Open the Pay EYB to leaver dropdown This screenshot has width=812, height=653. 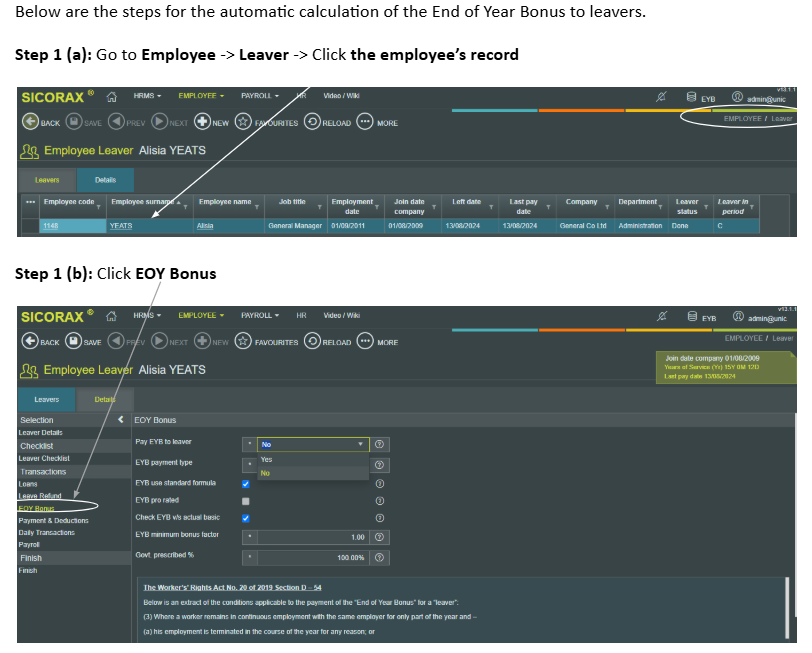coord(313,444)
